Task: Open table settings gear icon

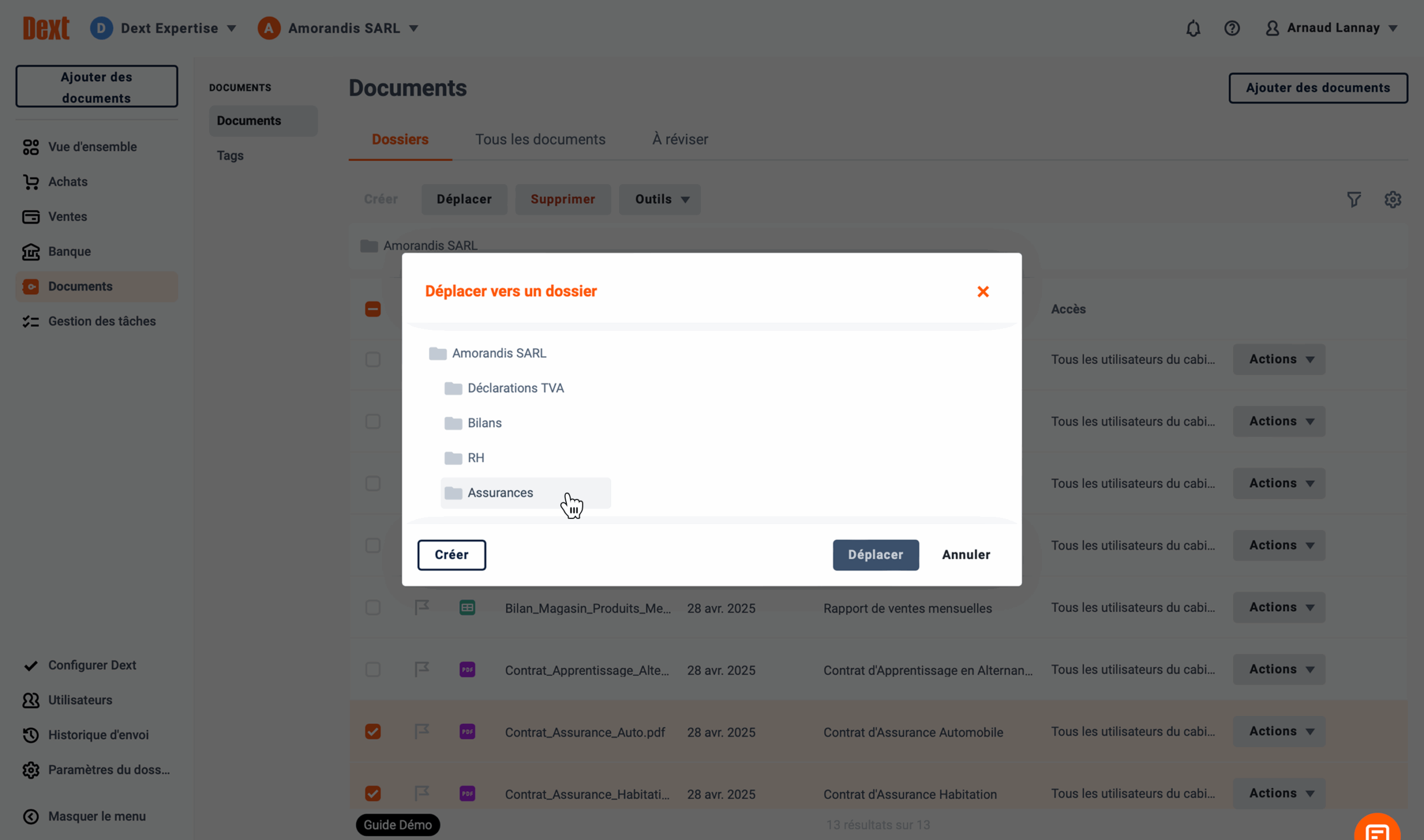Action: pyautogui.click(x=1392, y=199)
